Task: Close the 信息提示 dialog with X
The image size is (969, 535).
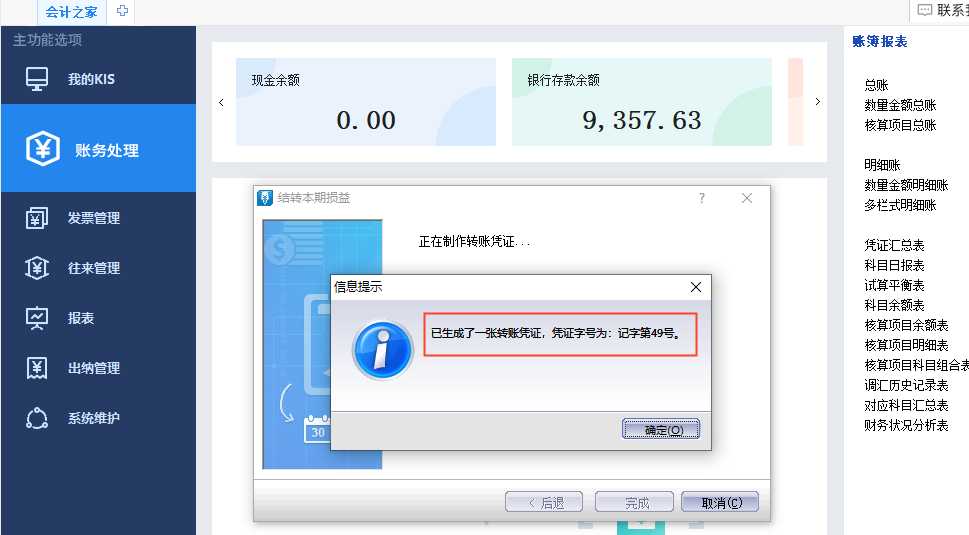Action: coord(696,287)
